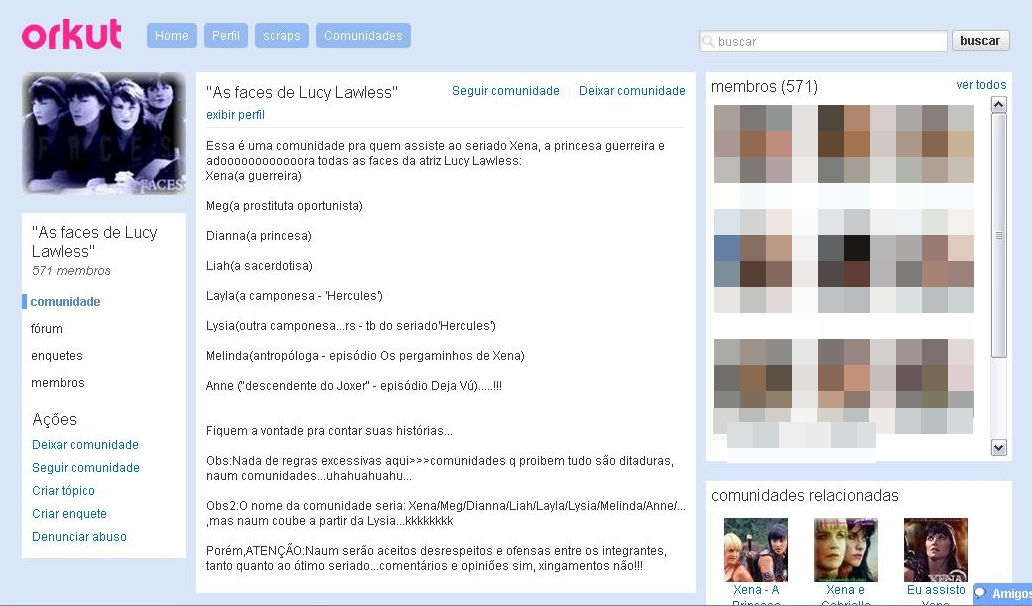Screen dimensions: 1032x606
Task: Click the sidebar community name text
Action: pyautogui.click(x=94, y=241)
